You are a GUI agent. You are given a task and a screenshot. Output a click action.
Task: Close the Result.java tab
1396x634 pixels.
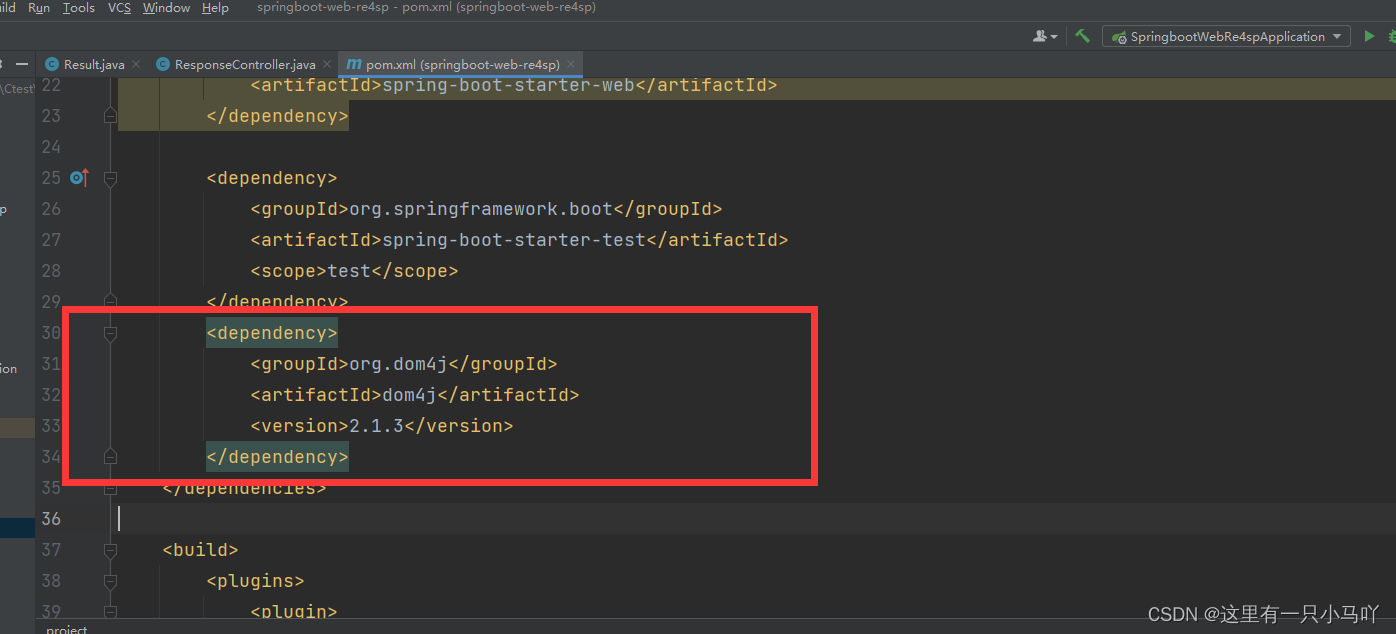tap(136, 64)
